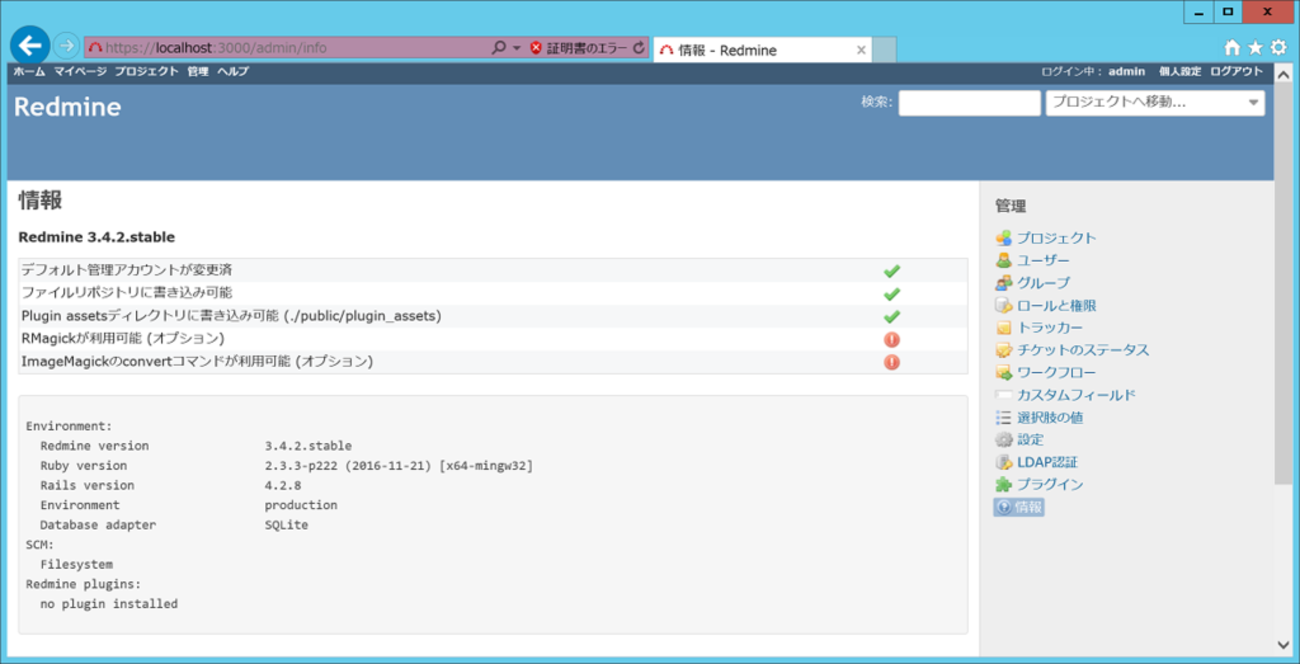Click in the 検索 search field

click(968, 103)
